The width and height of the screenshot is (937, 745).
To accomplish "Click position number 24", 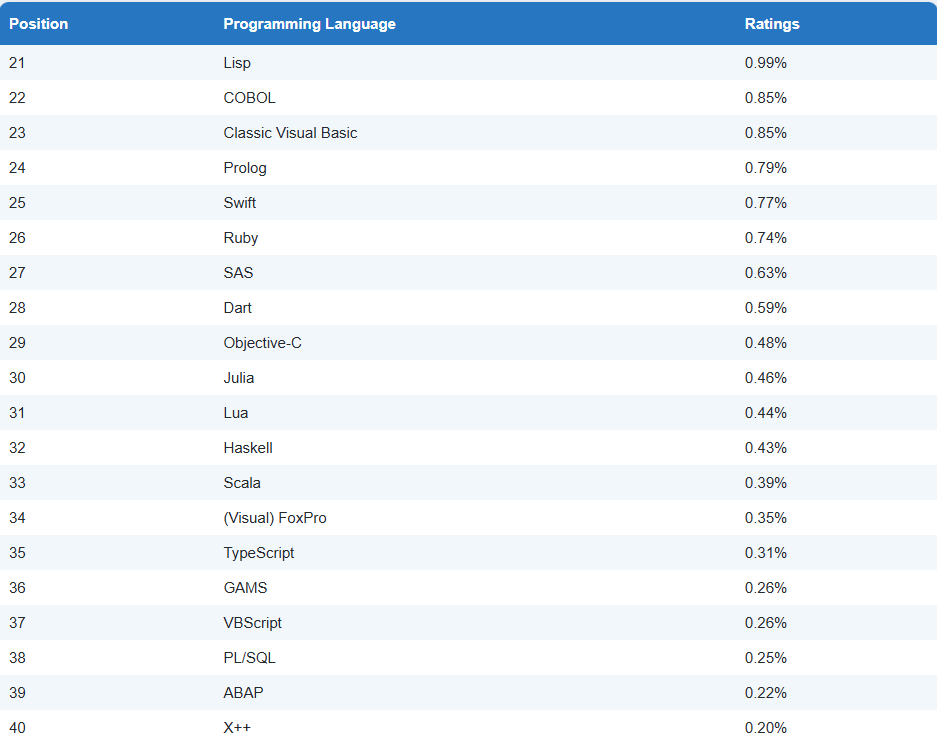I will (17, 168).
